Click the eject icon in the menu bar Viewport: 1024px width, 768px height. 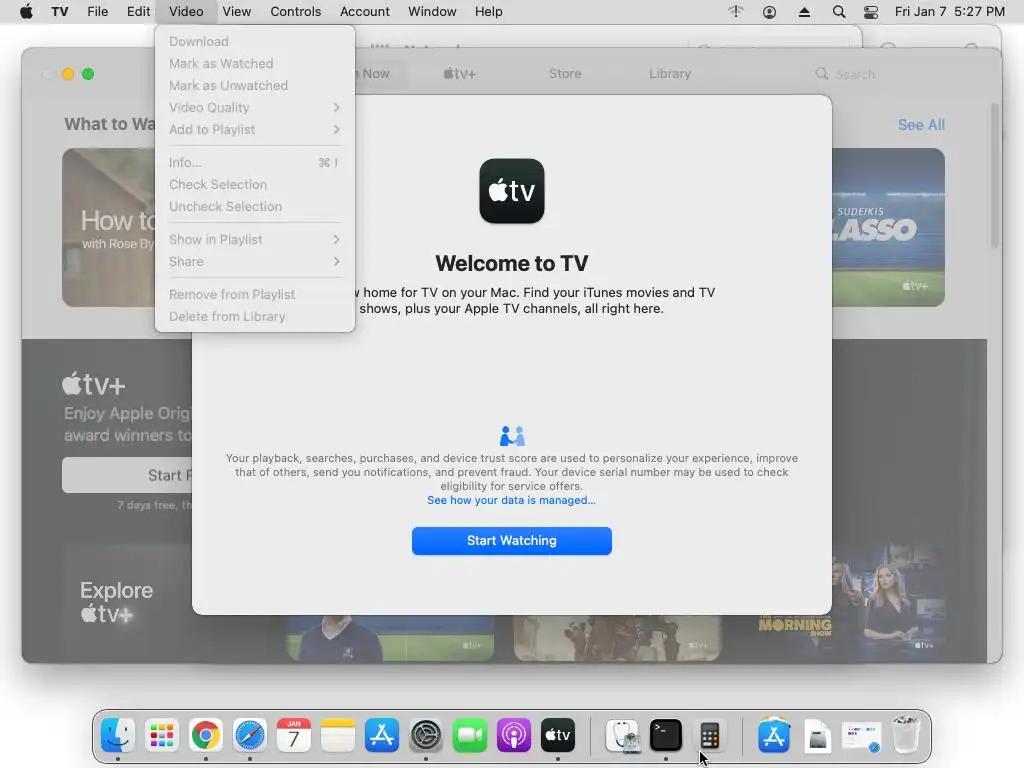click(805, 12)
